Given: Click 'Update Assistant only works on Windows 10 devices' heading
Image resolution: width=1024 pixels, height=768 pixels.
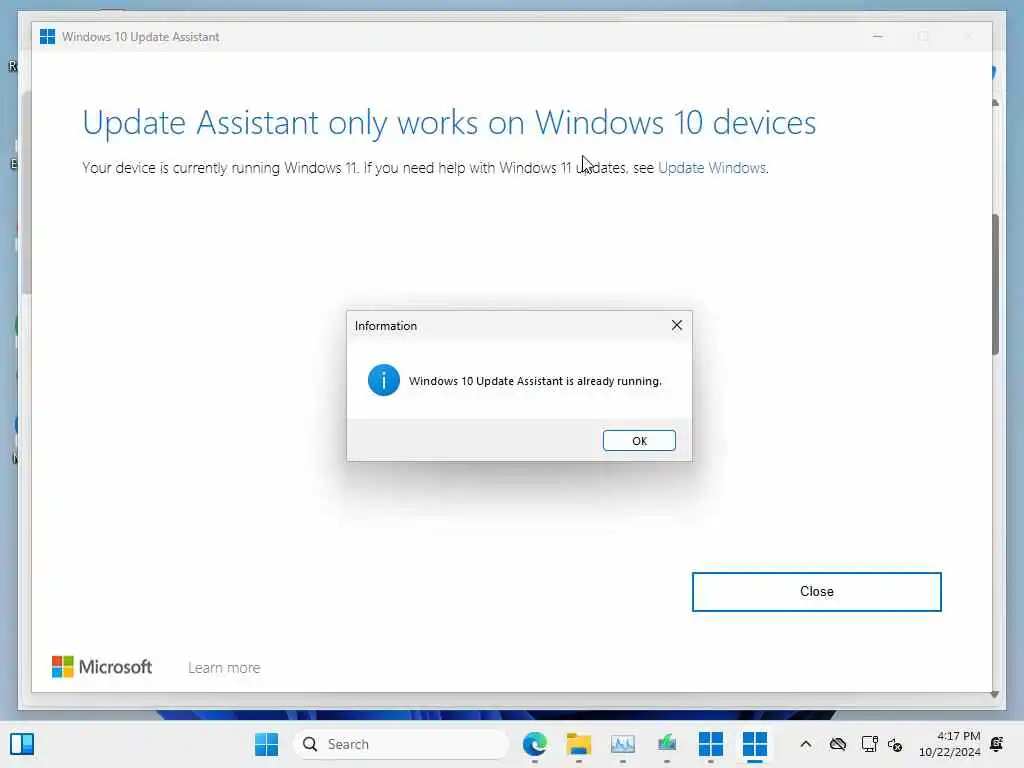Looking at the screenshot, I should 449,123.
